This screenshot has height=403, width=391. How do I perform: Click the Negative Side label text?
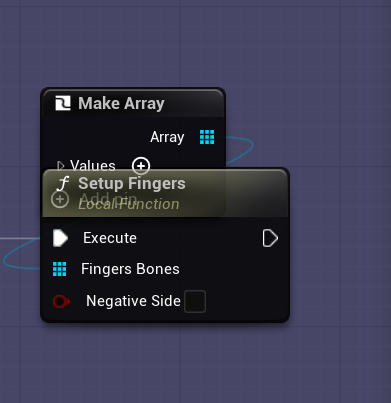(x=133, y=301)
